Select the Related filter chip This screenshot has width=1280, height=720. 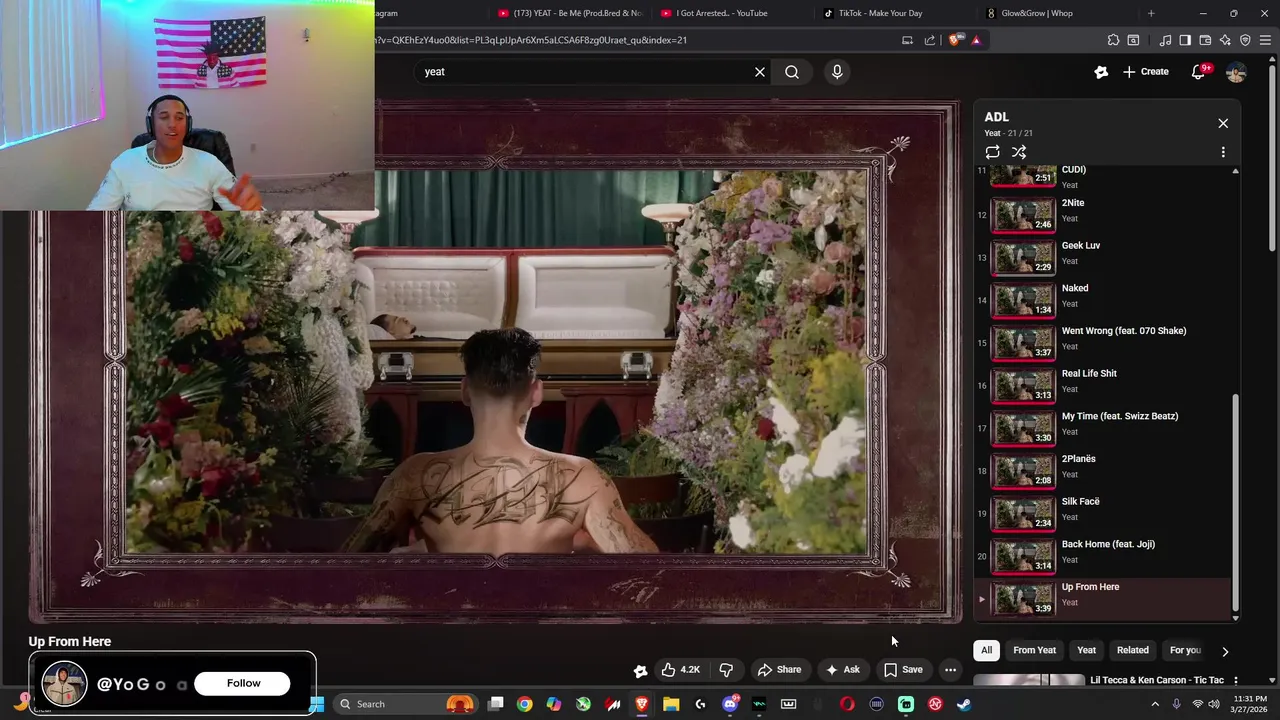[x=1132, y=650]
